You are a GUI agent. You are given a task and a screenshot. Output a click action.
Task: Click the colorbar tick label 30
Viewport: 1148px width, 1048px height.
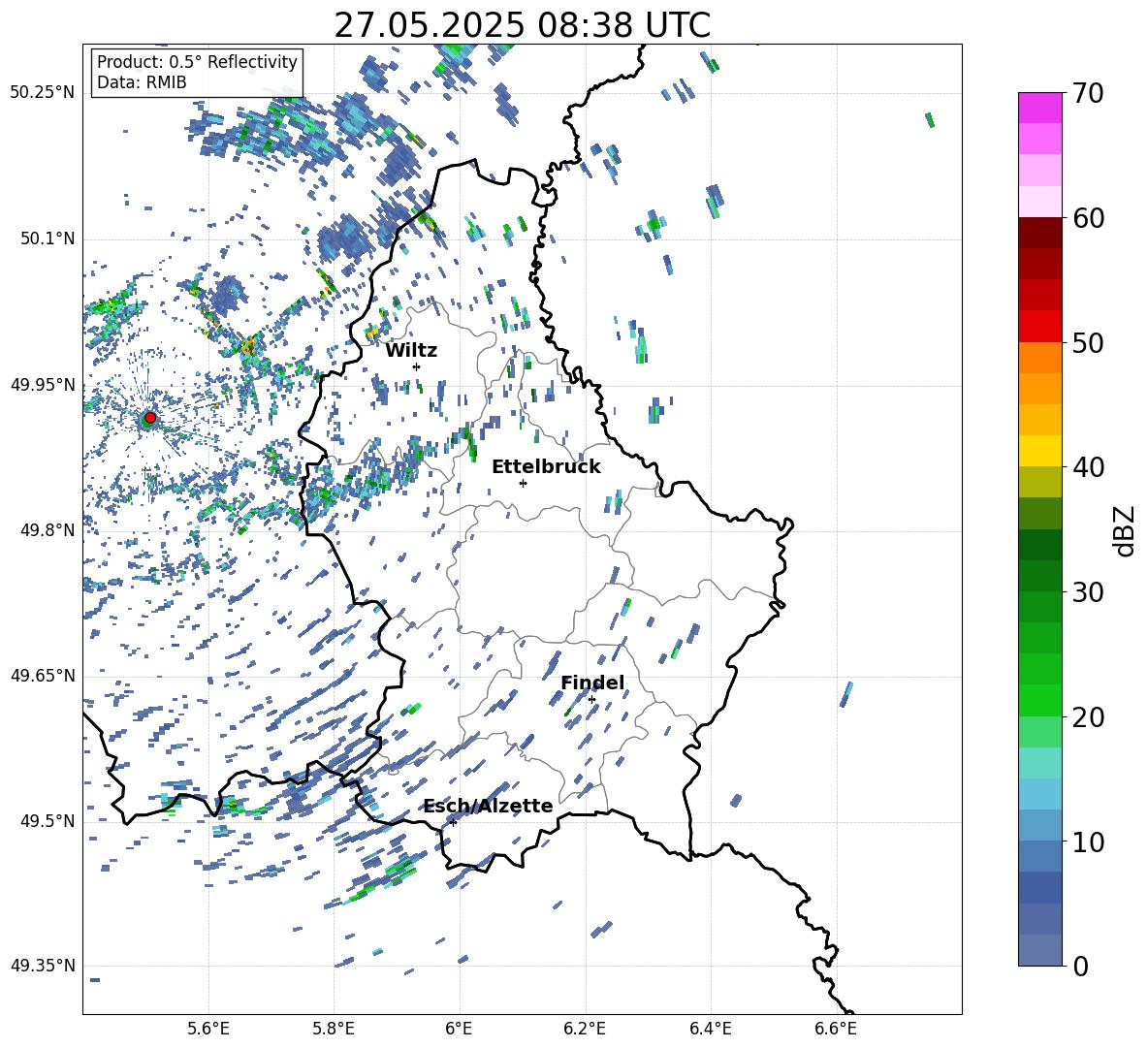coord(1087,592)
